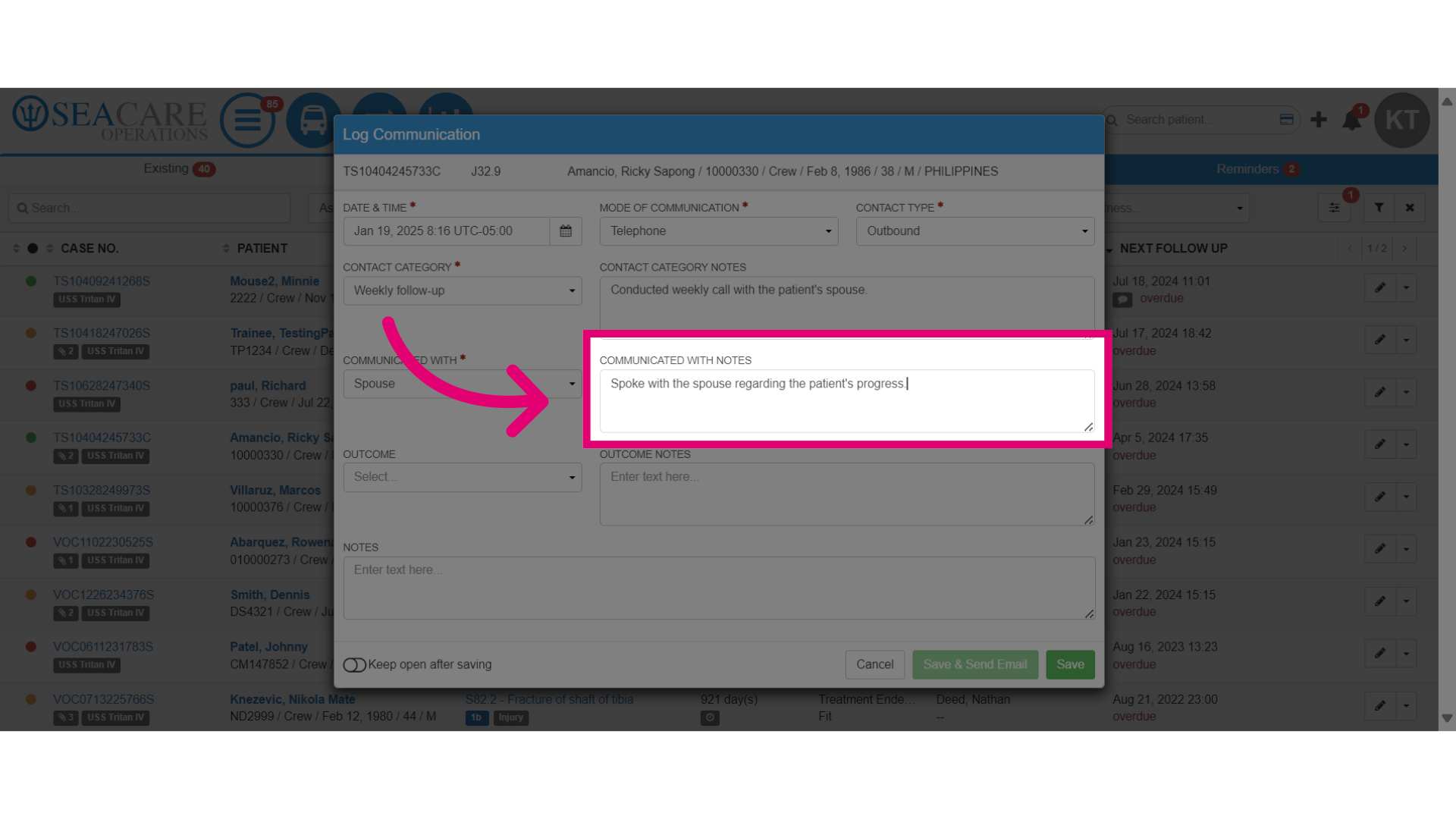Switch to the Existing tab
The image size is (1456, 819).
click(179, 169)
